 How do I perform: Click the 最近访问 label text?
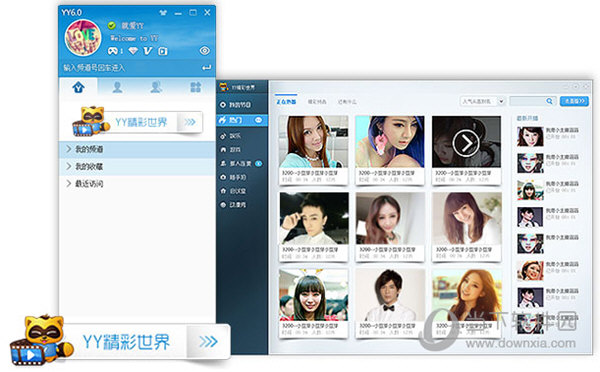pyautogui.click(x=89, y=184)
